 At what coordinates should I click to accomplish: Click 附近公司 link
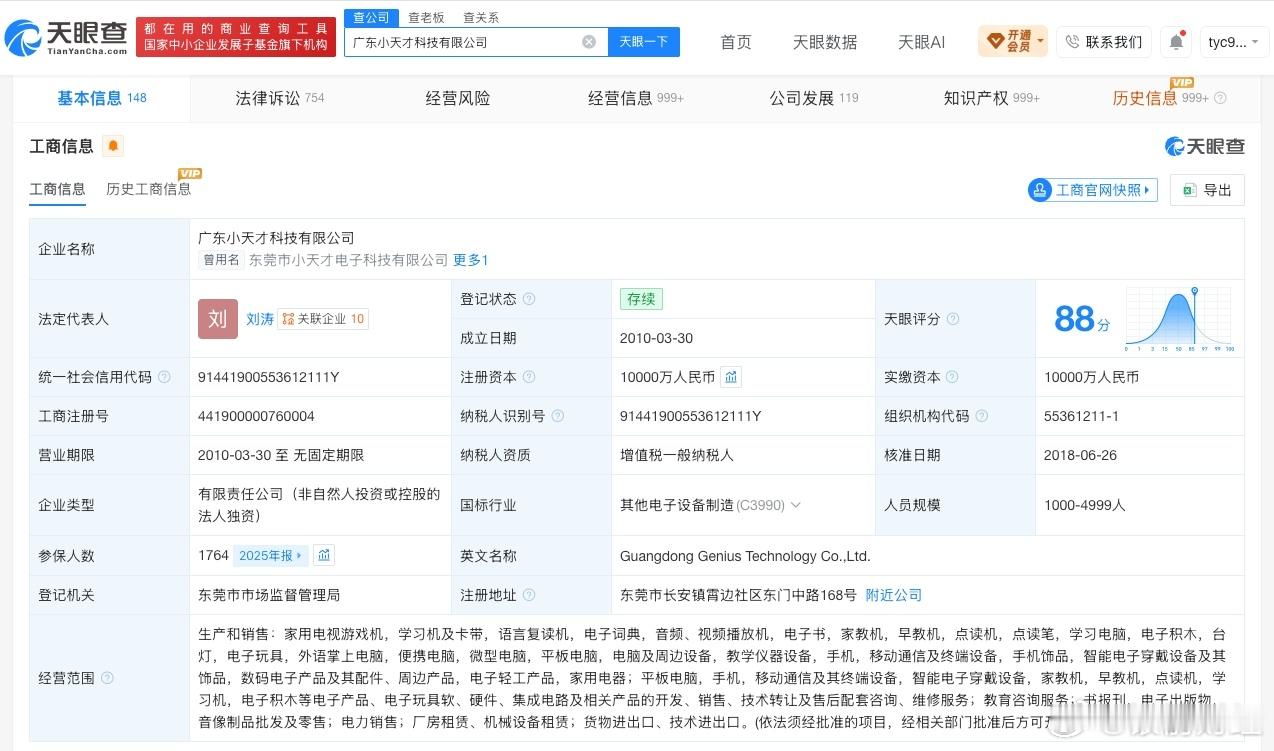[894, 595]
